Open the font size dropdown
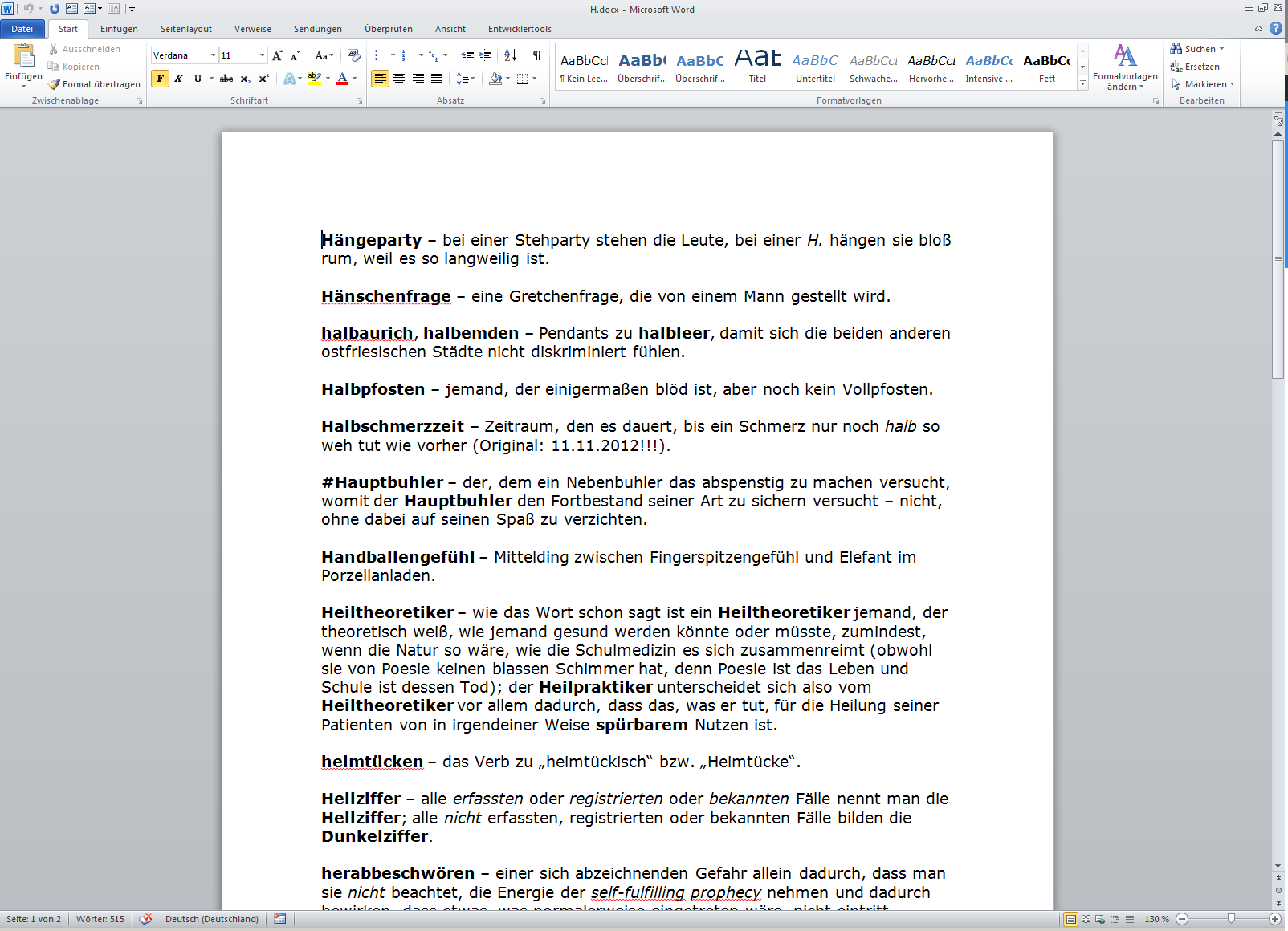Screen dimensions: 1288x931 coord(262,55)
